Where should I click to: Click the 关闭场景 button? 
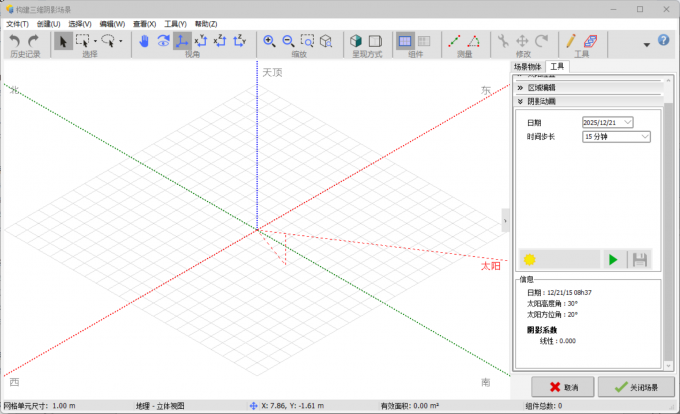point(636,387)
